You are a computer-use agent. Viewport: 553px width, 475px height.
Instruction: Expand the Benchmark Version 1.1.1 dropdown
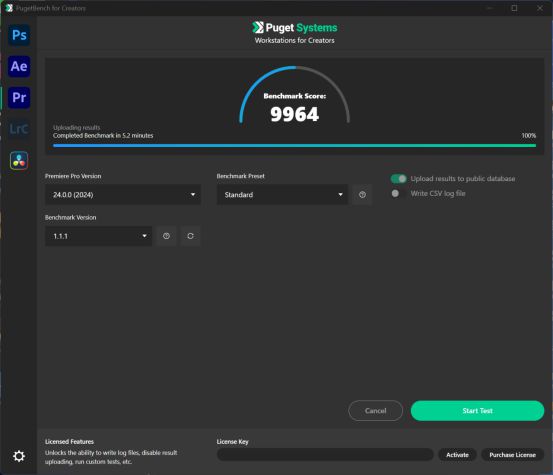[98, 236]
